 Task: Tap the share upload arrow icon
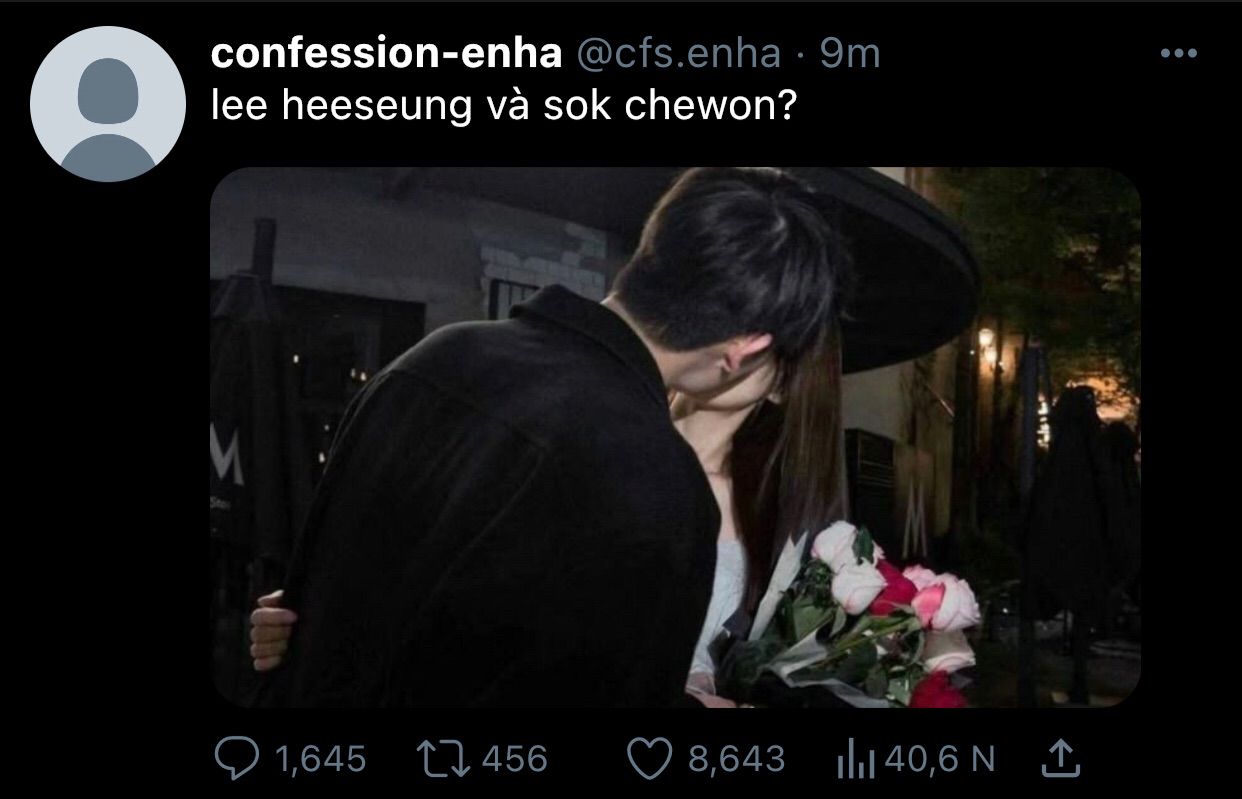(1060, 759)
